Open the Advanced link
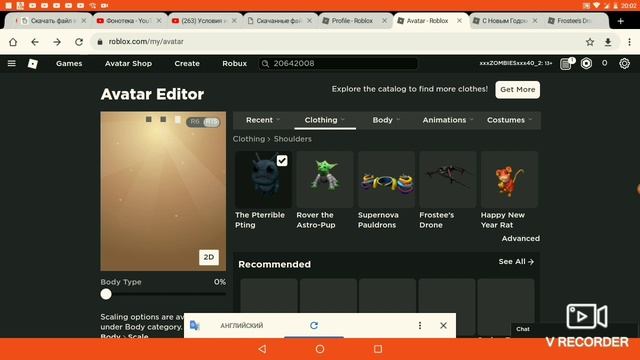Screen dimensions: 640x360 click(x=520, y=238)
